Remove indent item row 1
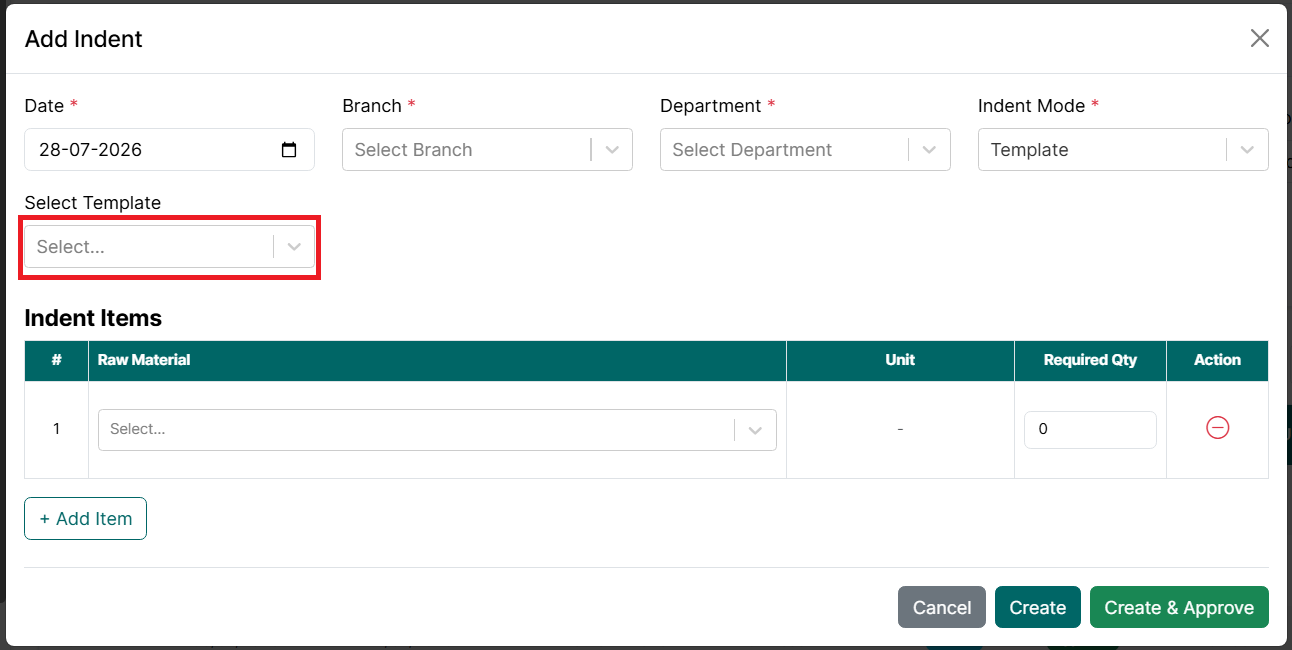Viewport: 1292px width, 650px height. point(1217,428)
